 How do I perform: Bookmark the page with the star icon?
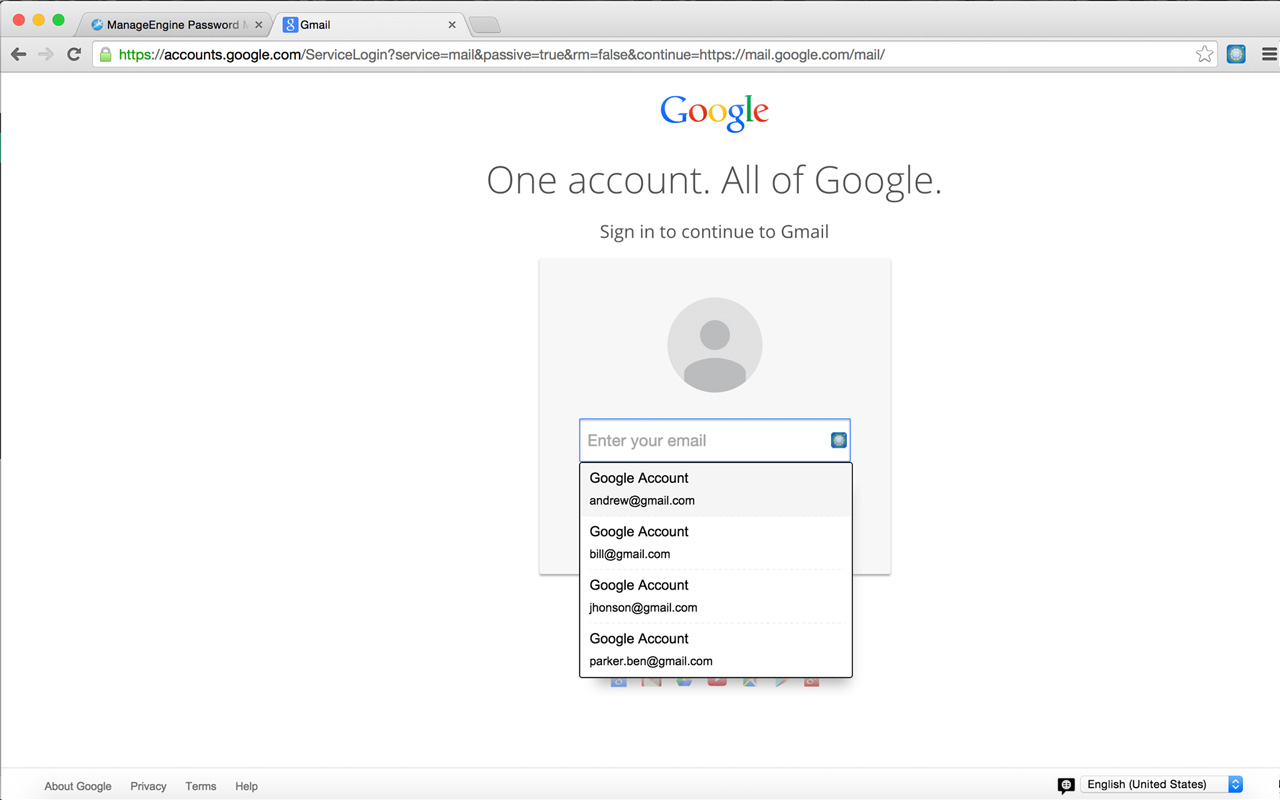pos(1204,54)
